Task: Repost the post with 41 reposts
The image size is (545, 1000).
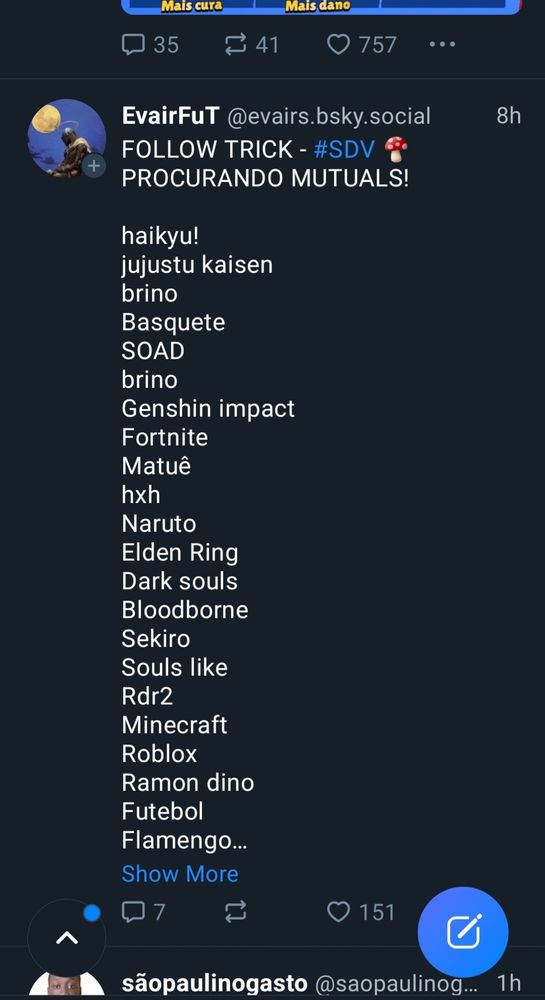Action: tap(251, 45)
